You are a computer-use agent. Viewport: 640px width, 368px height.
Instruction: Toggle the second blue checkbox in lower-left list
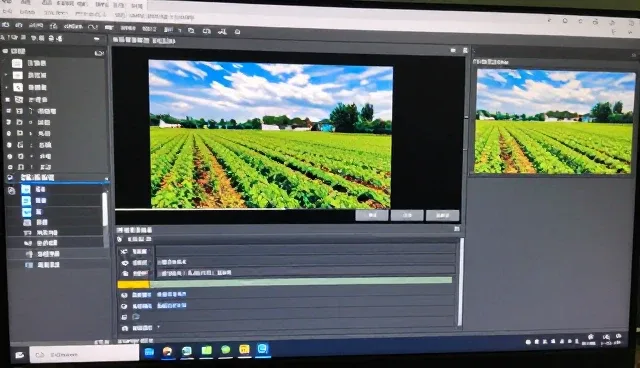pos(26,200)
